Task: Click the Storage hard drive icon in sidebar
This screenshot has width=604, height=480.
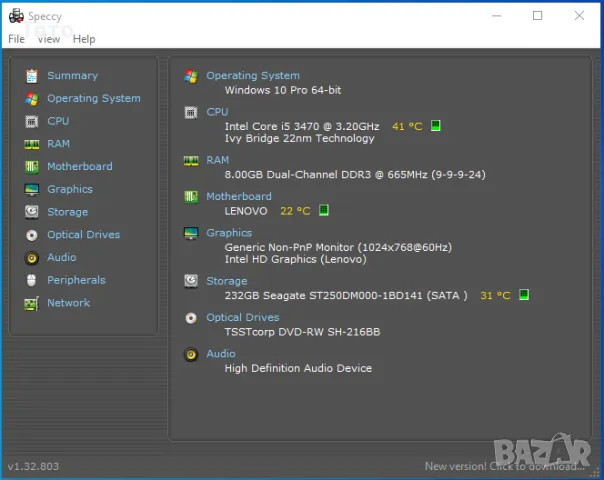Action: click(32, 212)
